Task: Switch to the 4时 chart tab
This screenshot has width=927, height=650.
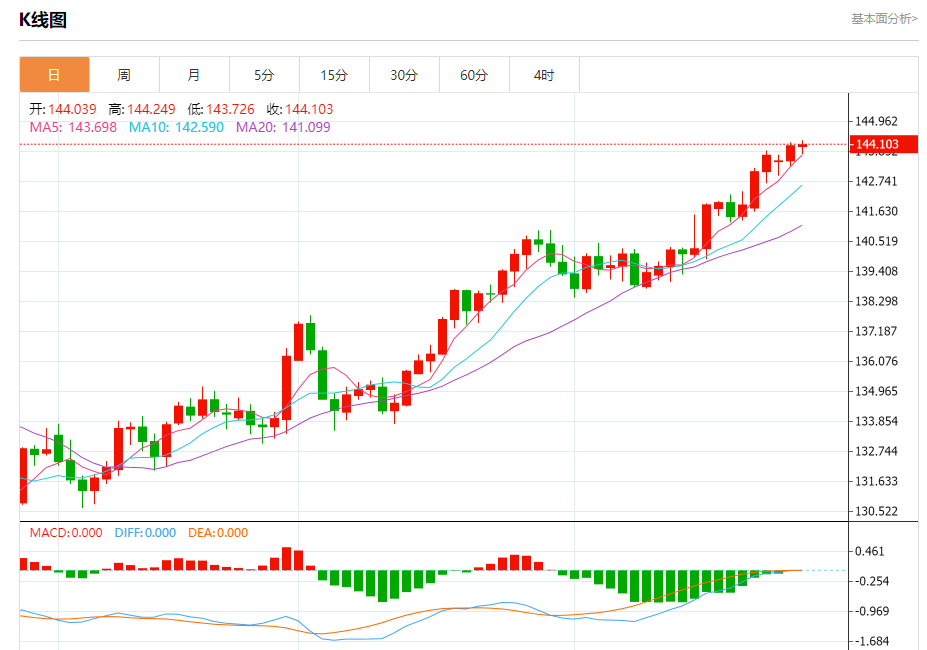Action: [x=544, y=75]
